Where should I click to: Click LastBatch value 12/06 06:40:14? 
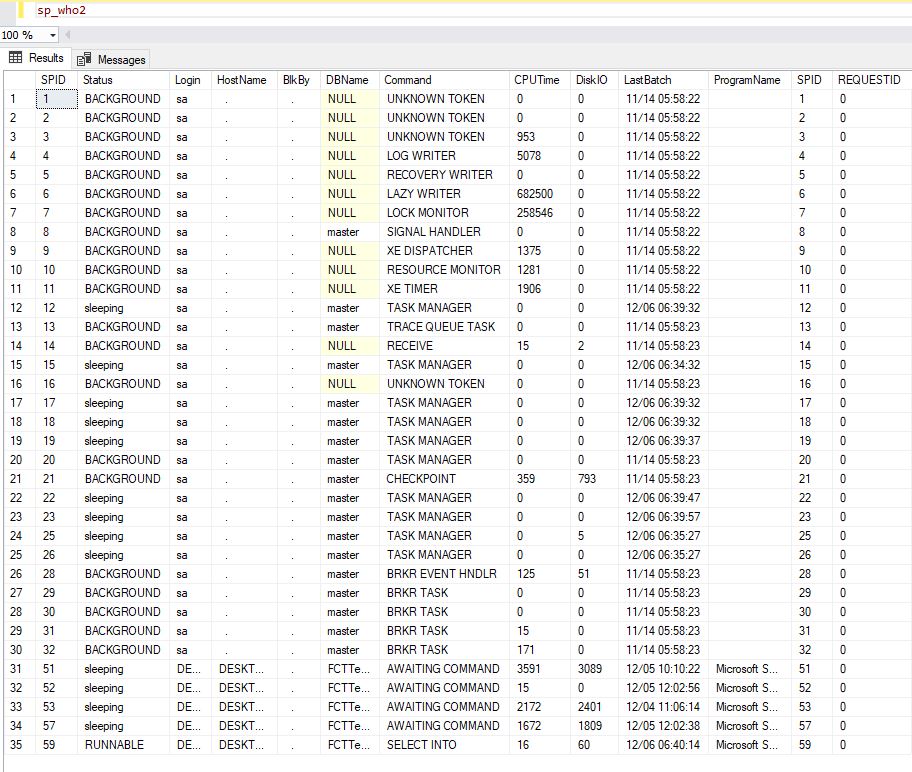(x=663, y=745)
